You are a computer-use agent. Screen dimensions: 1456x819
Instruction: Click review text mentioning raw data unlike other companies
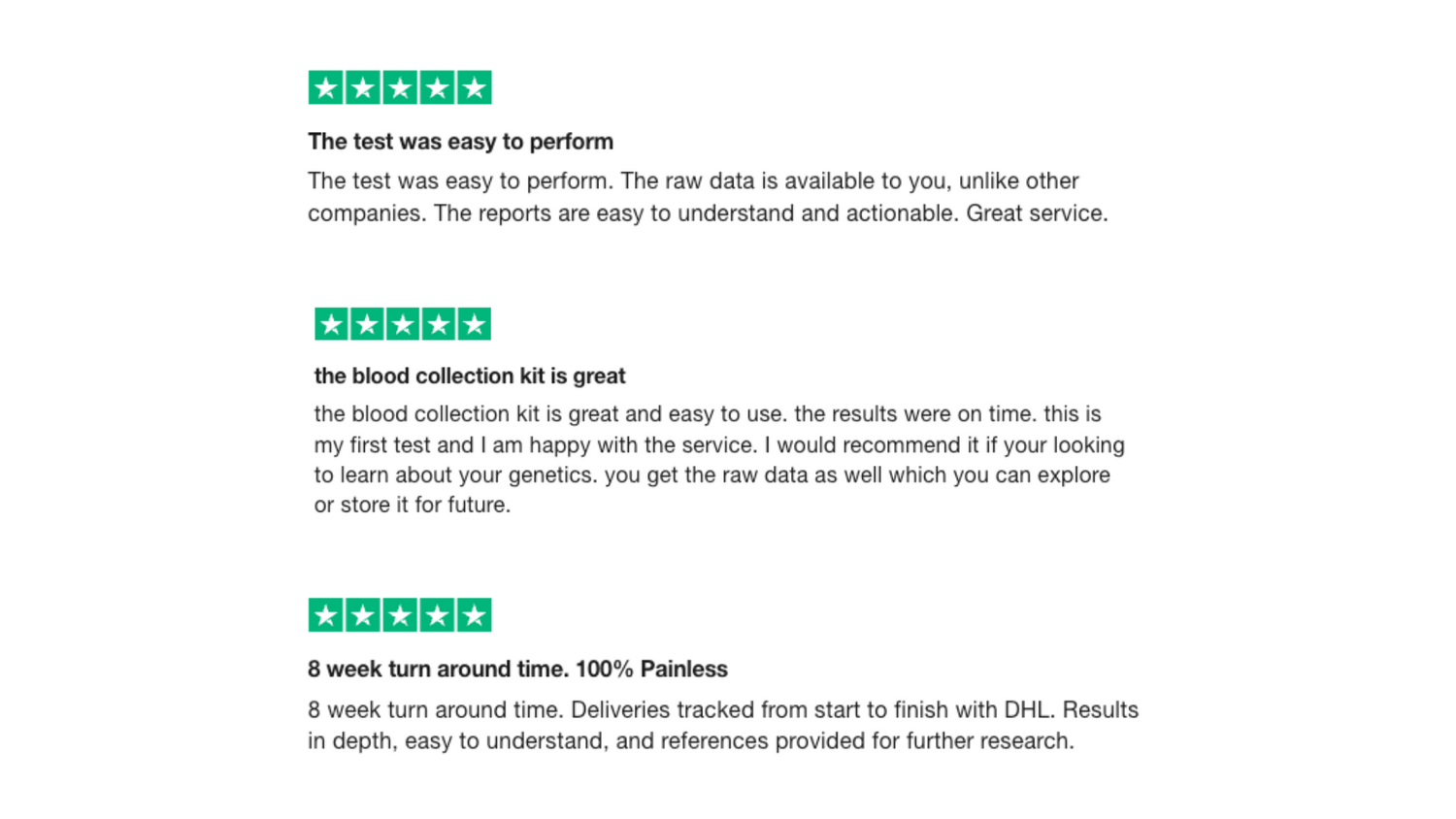pos(709,197)
